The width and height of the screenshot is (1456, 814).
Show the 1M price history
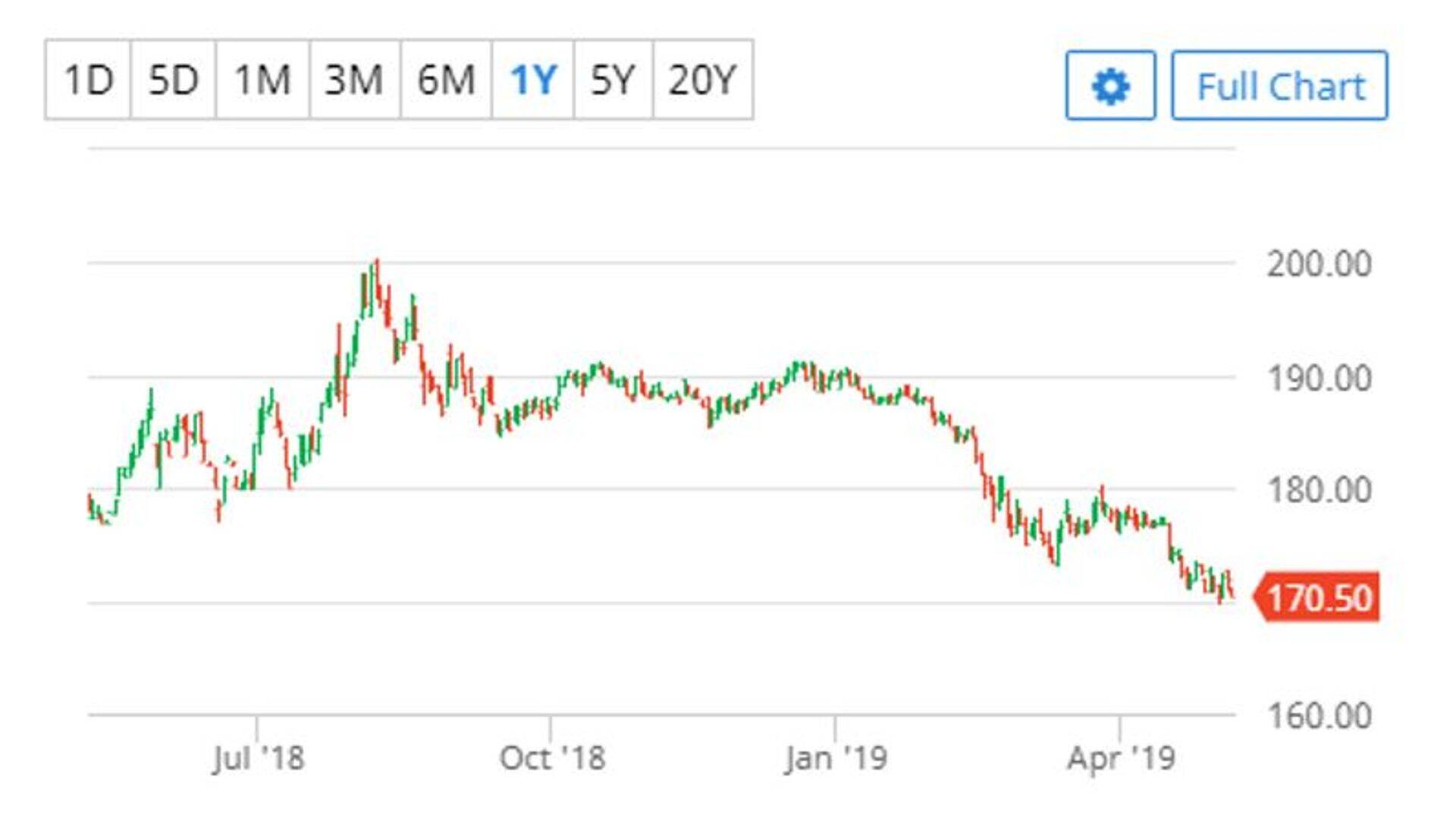(262, 80)
